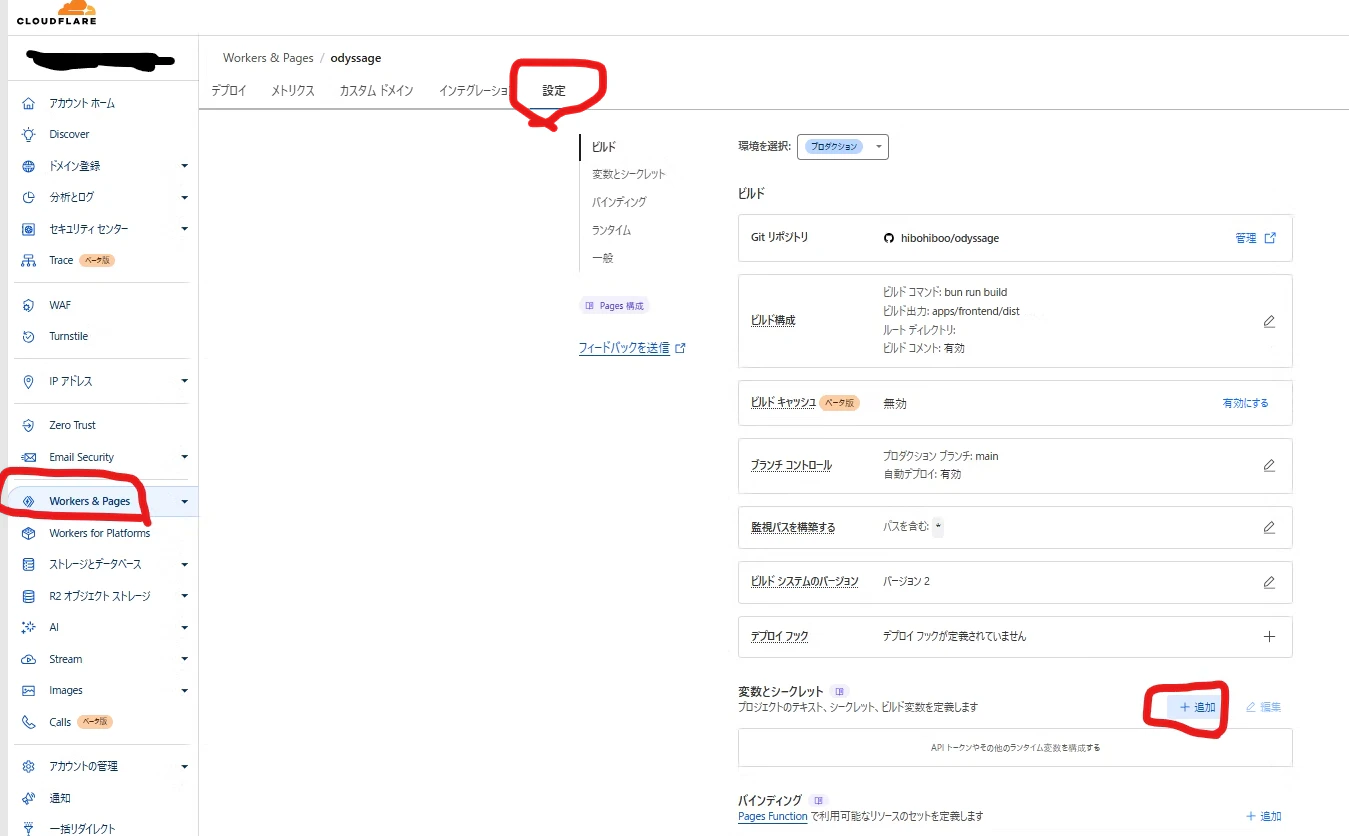Jump to ランタイム in settings nav
The height and width of the screenshot is (836, 1349).
point(611,230)
